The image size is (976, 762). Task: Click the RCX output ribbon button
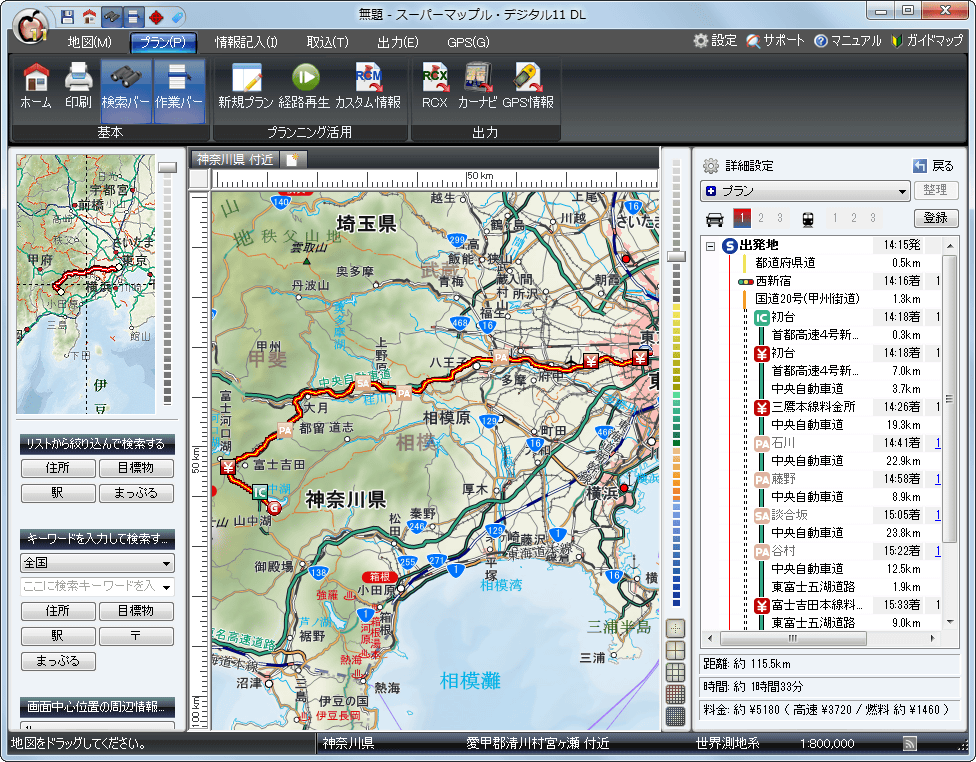tap(434, 87)
